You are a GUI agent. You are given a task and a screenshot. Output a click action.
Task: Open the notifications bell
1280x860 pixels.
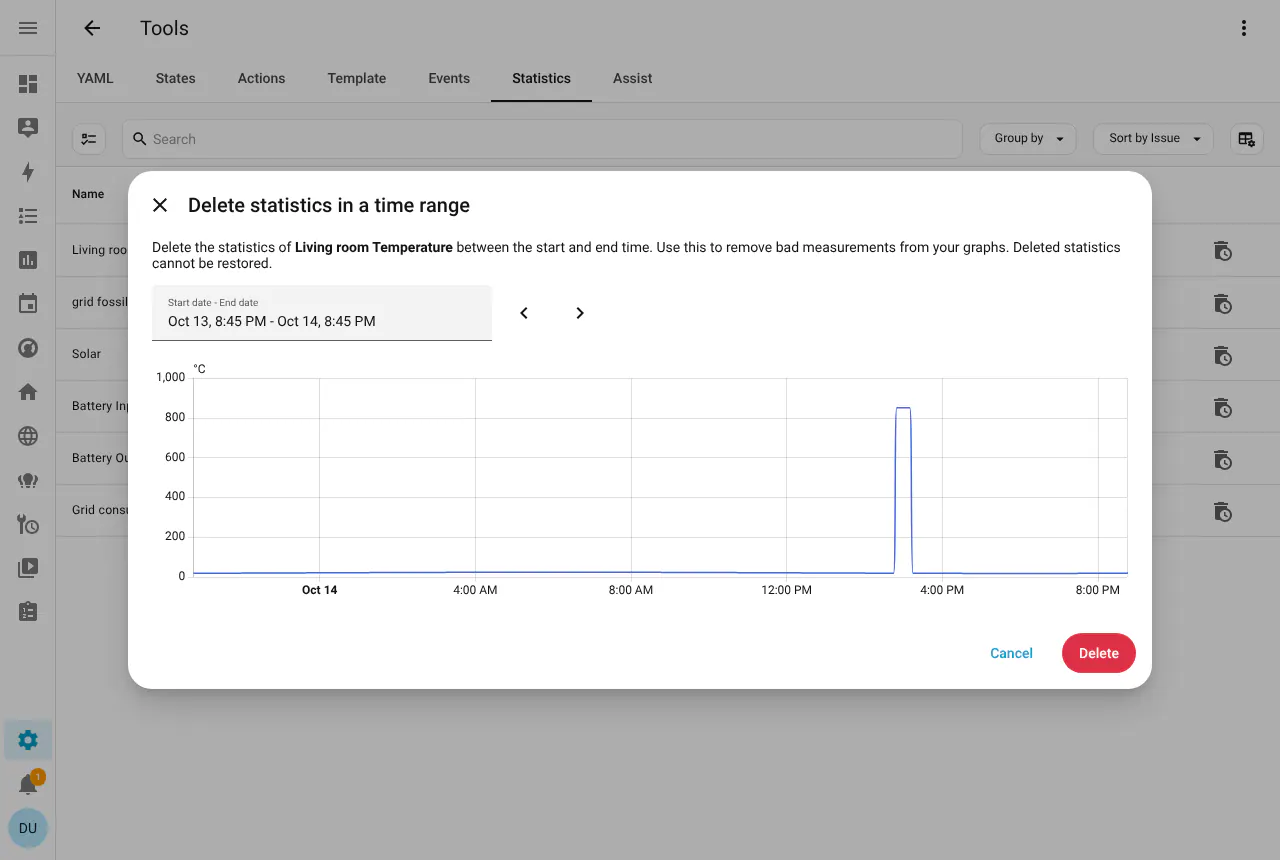coord(28,784)
